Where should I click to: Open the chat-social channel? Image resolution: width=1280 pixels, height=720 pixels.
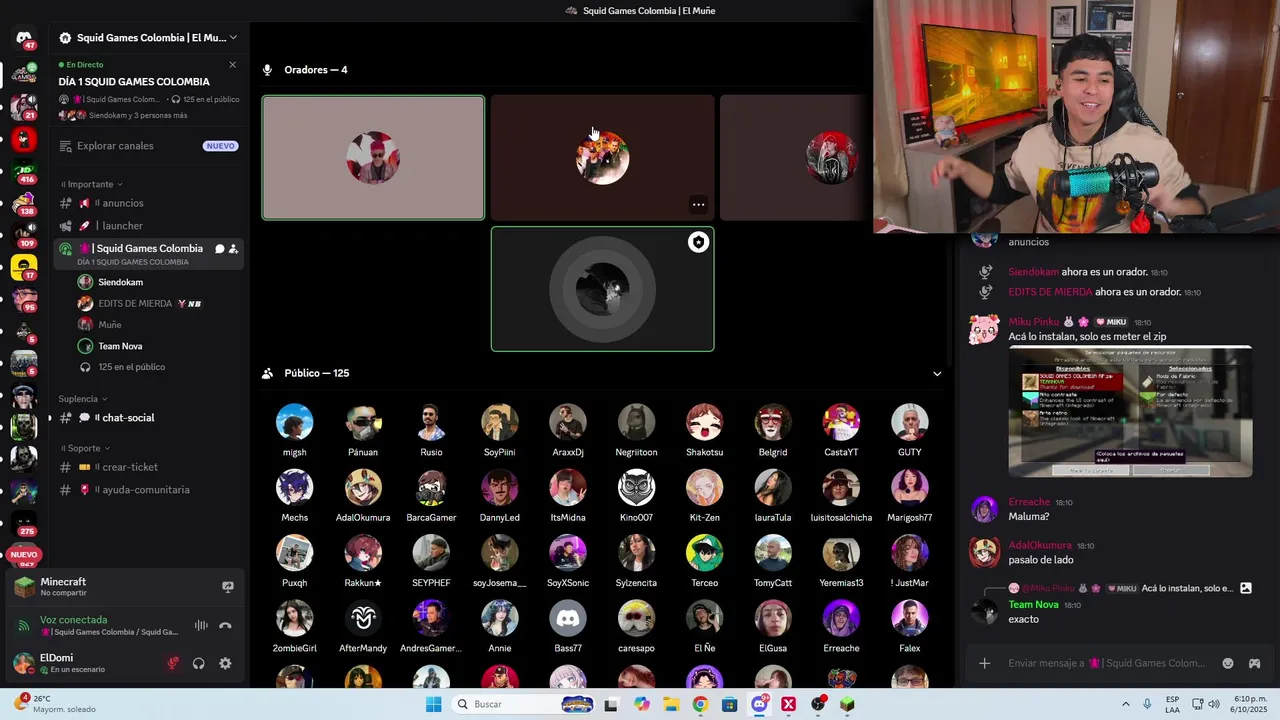(148, 418)
